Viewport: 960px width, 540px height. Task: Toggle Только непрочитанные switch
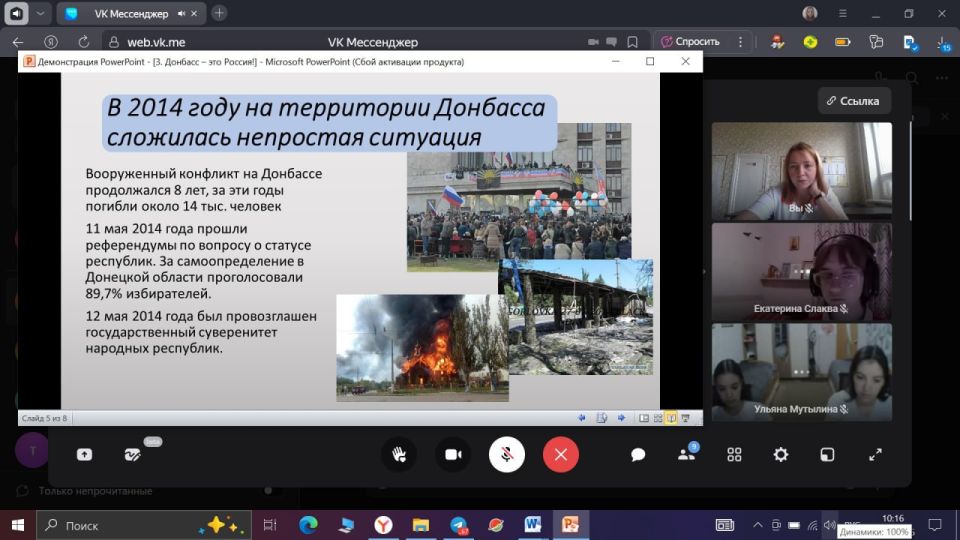(x=268, y=491)
